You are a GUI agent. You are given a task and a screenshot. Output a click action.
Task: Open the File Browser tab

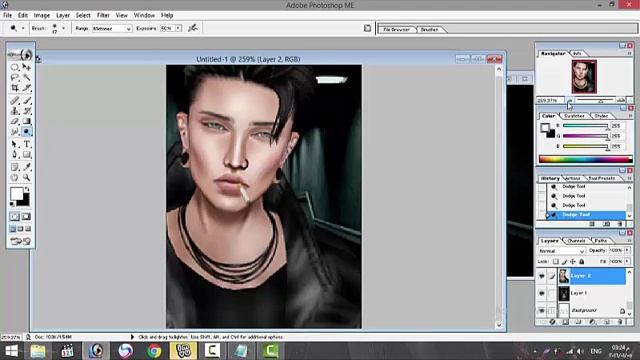pyautogui.click(x=396, y=29)
